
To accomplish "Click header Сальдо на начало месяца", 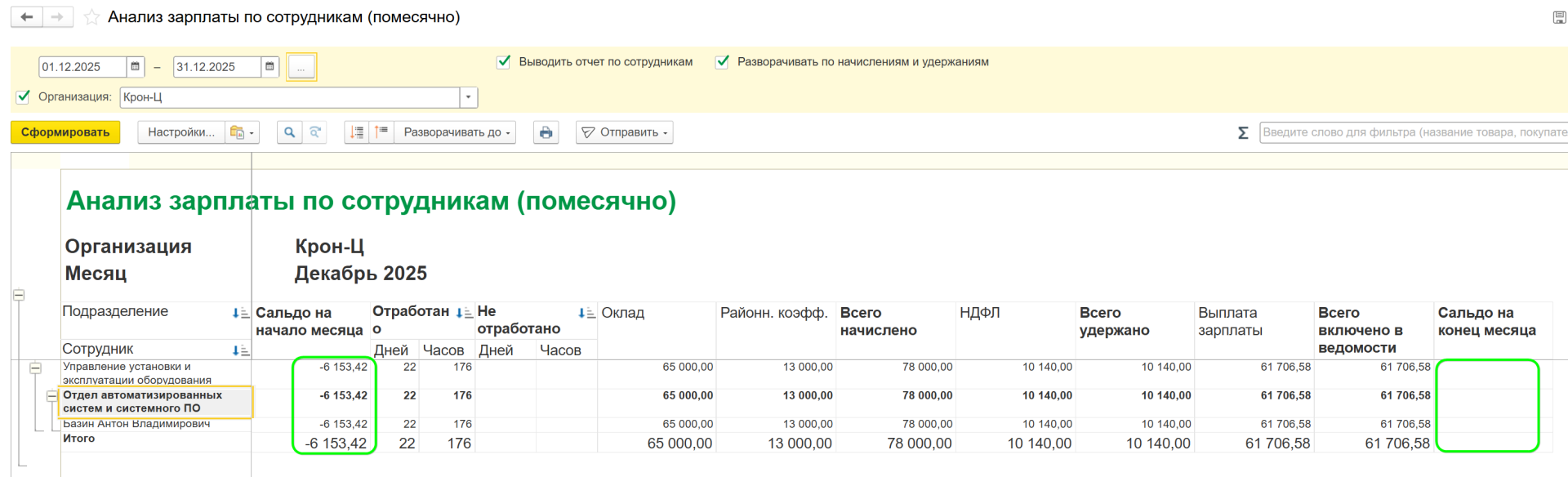I will pos(310,322).
